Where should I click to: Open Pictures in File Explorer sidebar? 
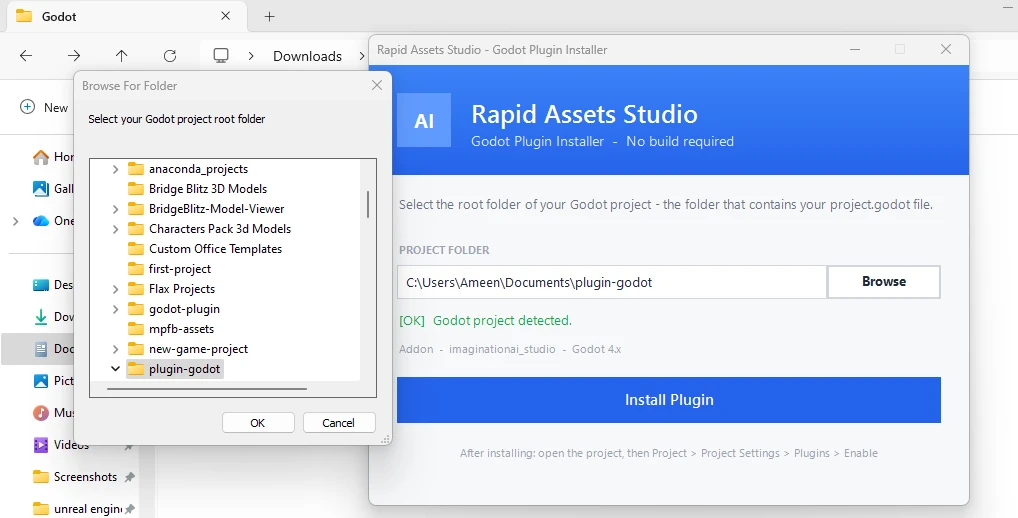(x=53, y=380)
